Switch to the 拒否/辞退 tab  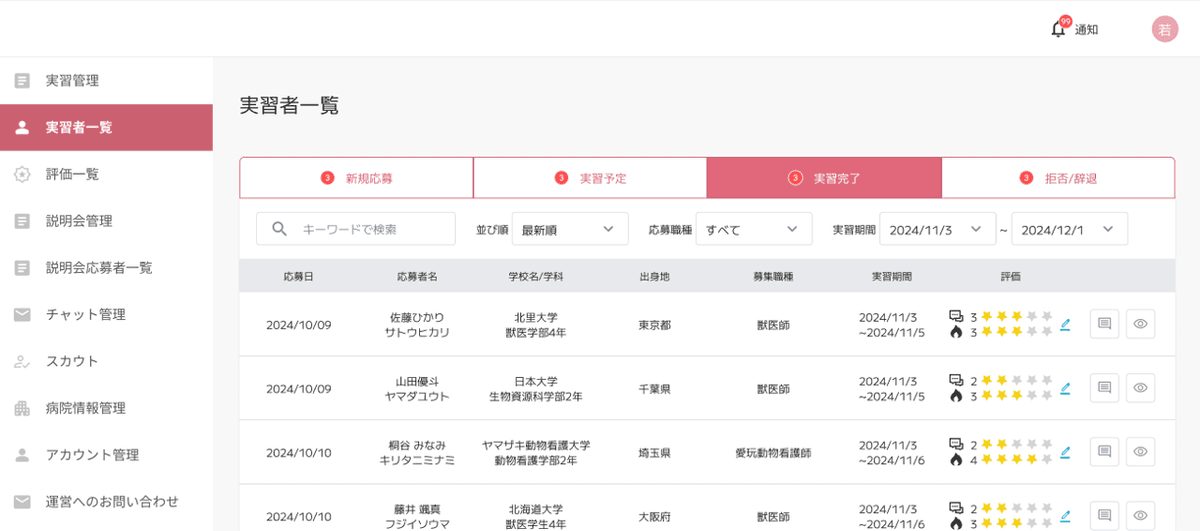1058,178
